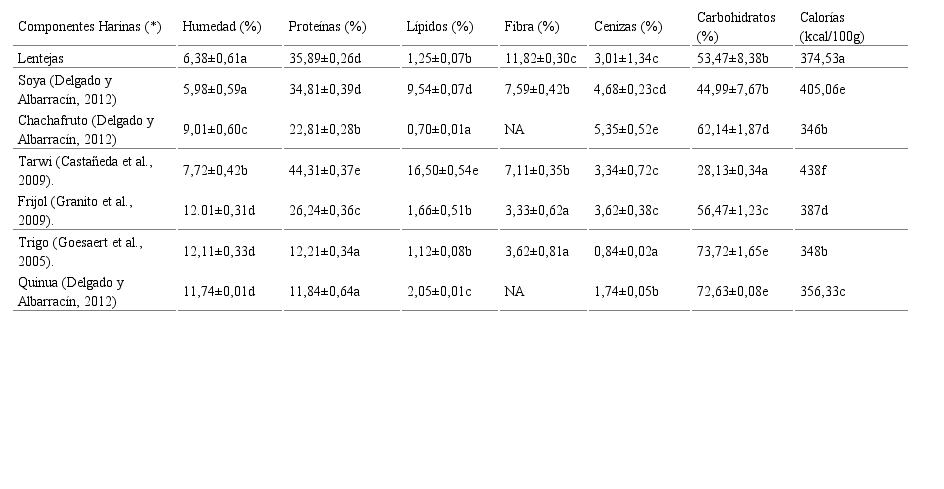Click the 'Fibra (%)' column header
944x489 pixels.
532,26
